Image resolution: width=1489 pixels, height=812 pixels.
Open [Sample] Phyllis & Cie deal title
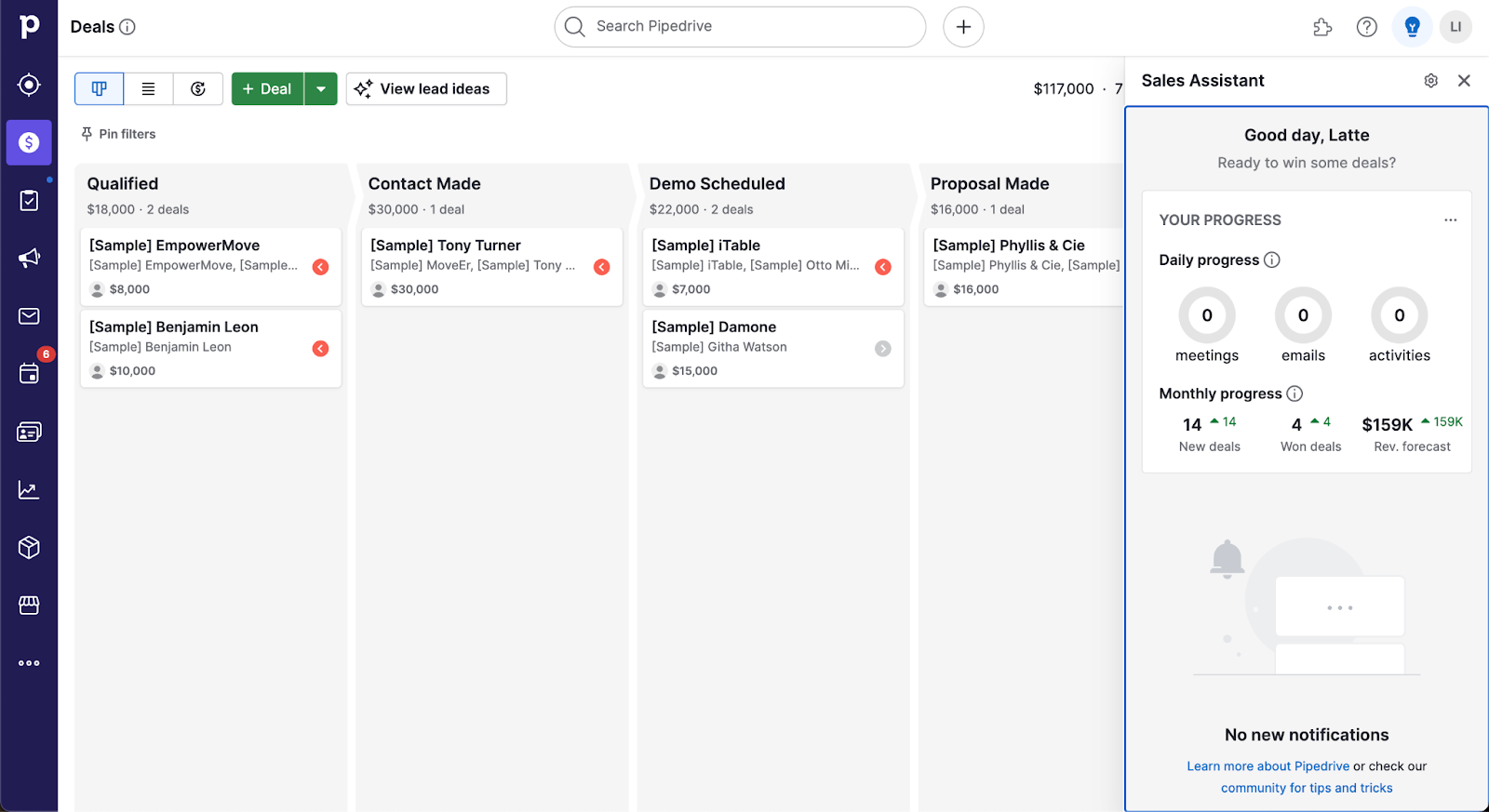[1009, 246]
